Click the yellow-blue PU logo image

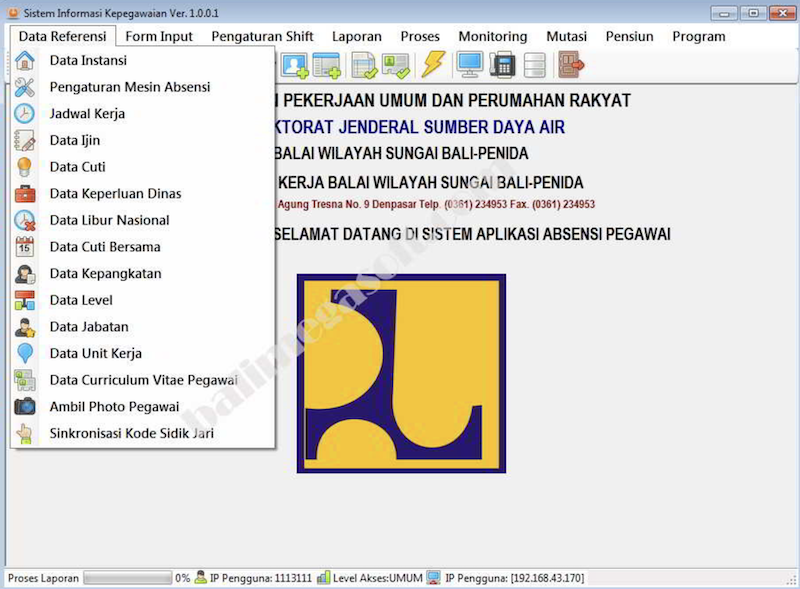(x=401, y=373)
